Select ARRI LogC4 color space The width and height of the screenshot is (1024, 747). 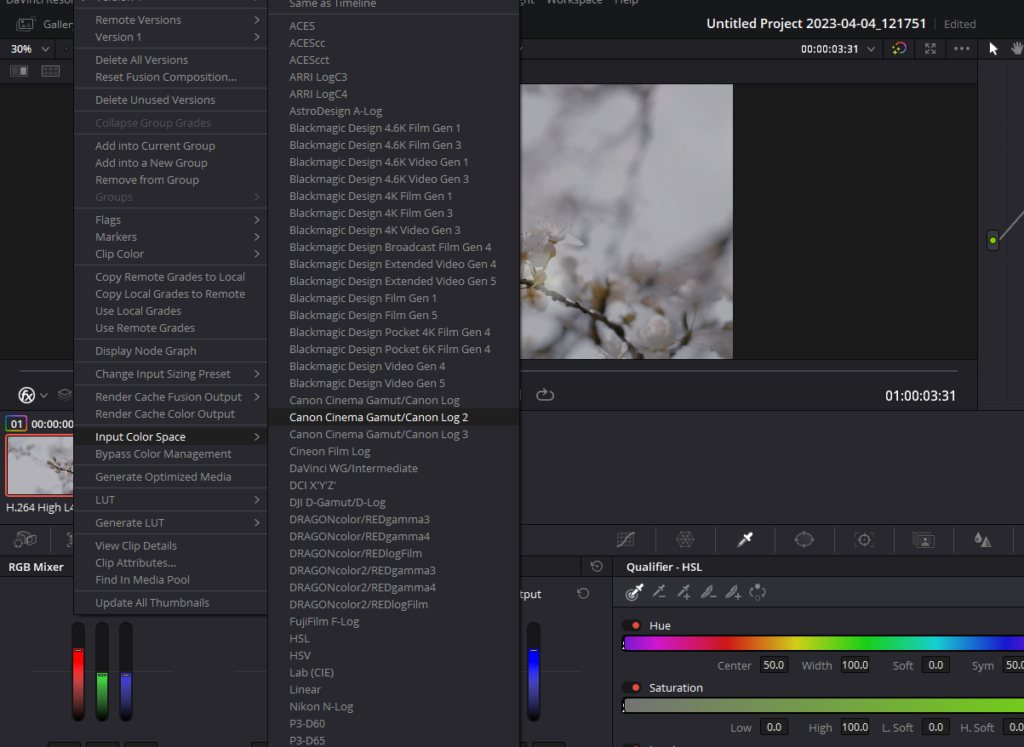(x=394, y=93)
